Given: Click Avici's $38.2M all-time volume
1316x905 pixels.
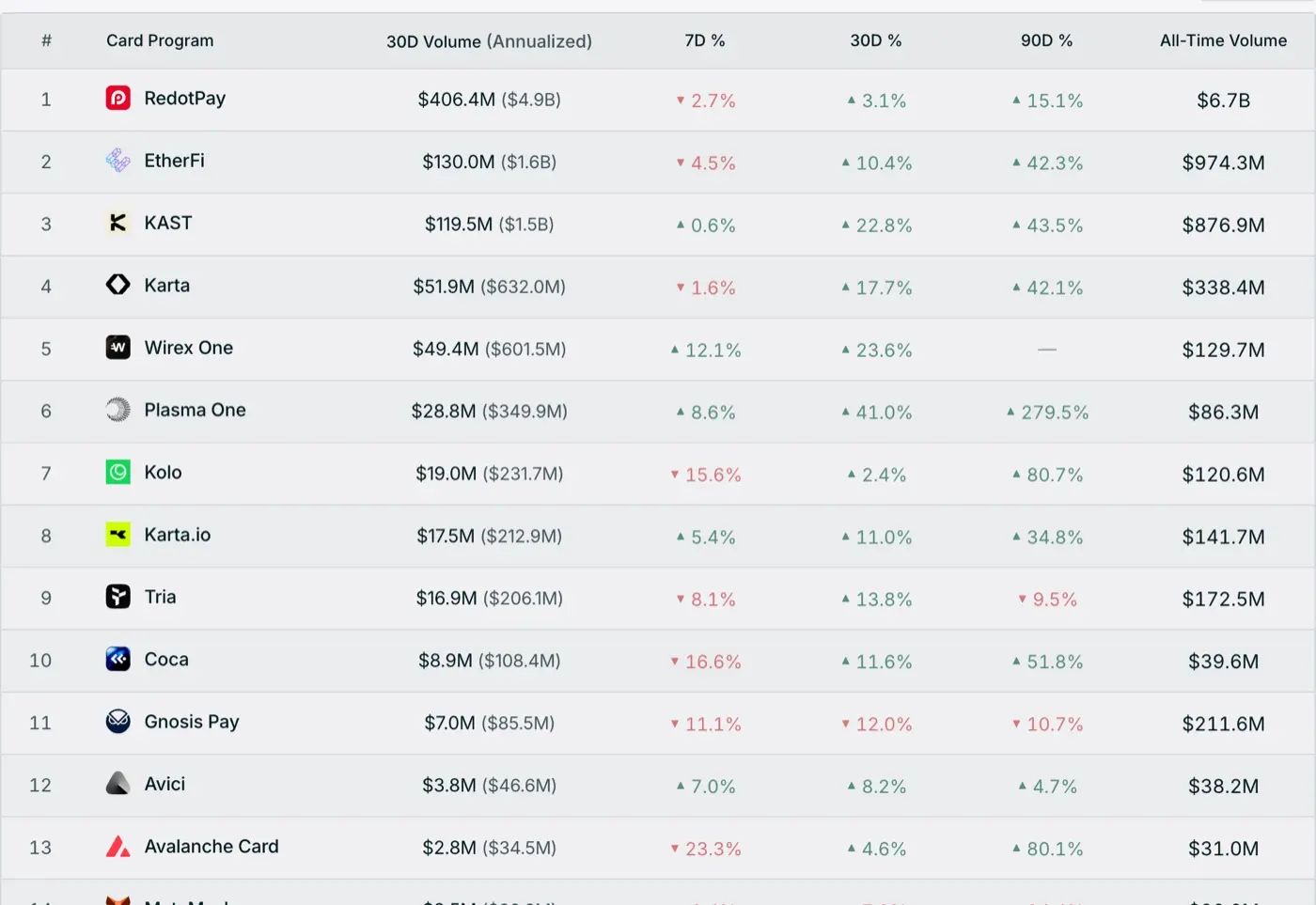Looking at the screenshot, I should click(x=1224, y=786).
